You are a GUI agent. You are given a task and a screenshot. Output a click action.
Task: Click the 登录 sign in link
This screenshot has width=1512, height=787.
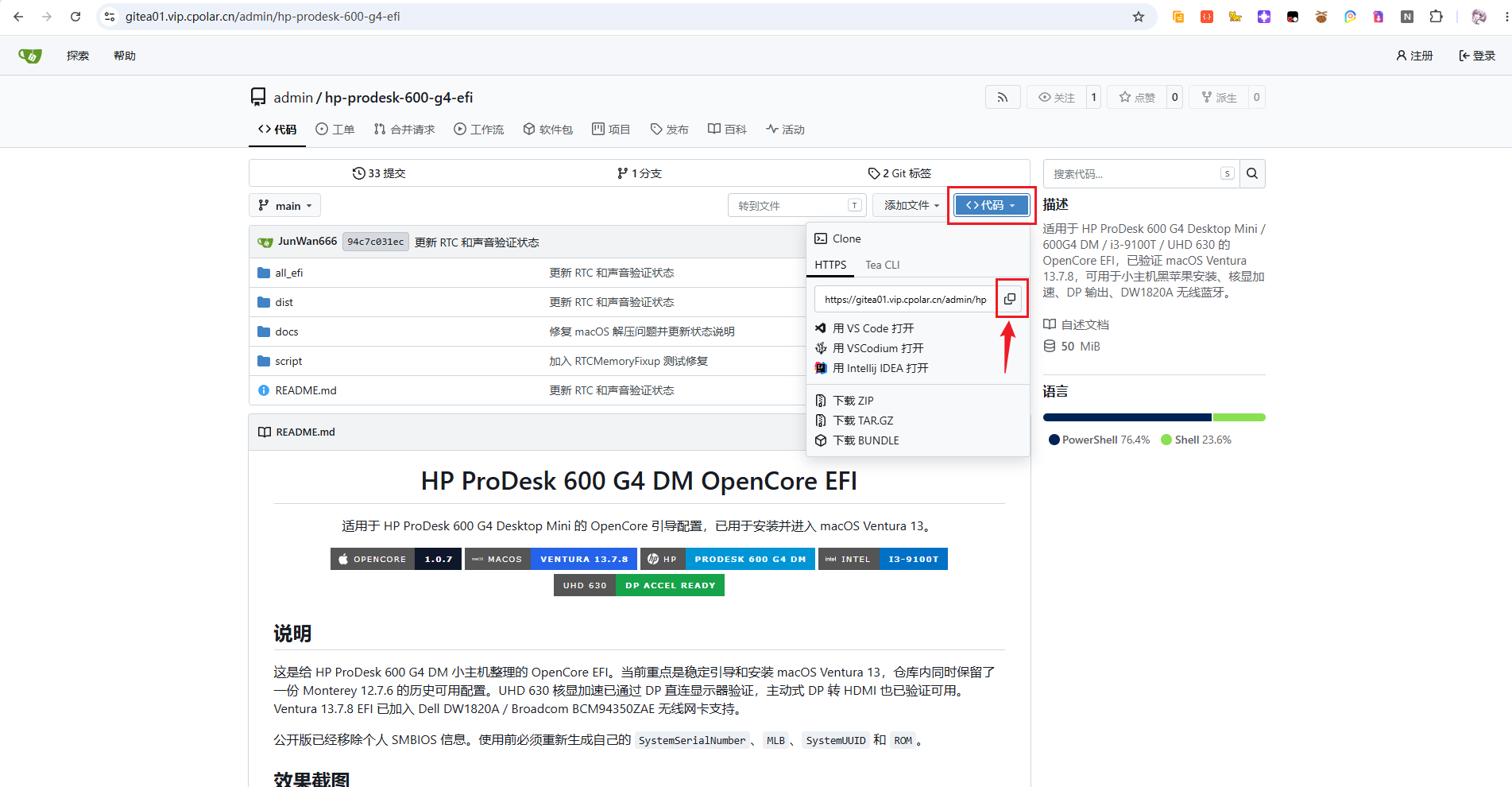1477,56
